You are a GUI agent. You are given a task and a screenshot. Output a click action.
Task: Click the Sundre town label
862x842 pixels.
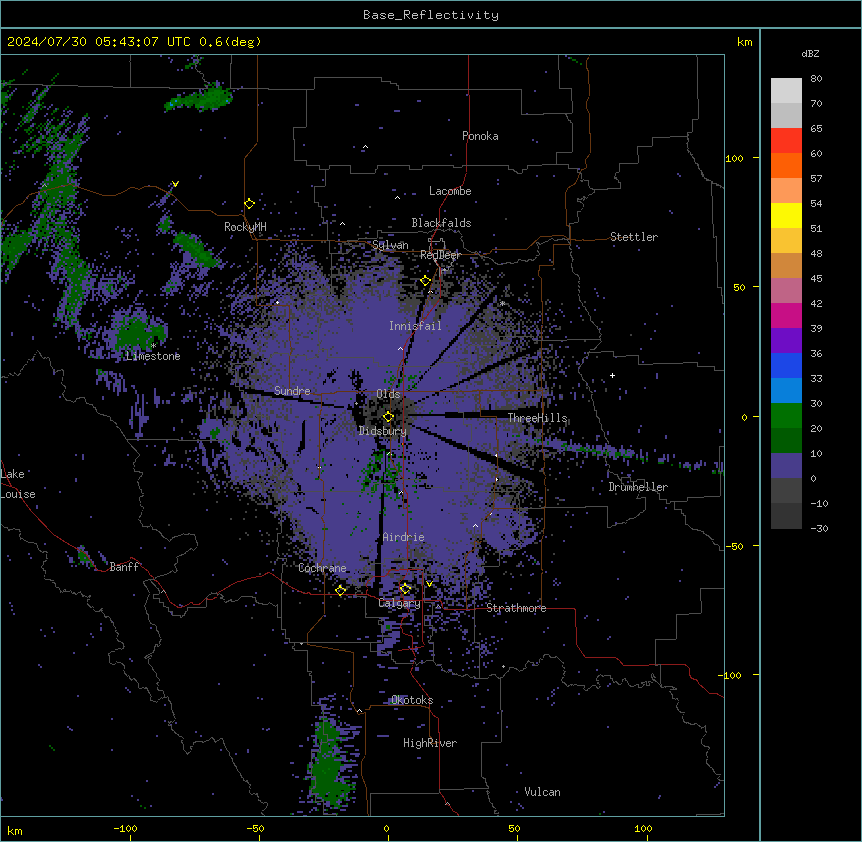pyautogui.click(x=292, y=391)
